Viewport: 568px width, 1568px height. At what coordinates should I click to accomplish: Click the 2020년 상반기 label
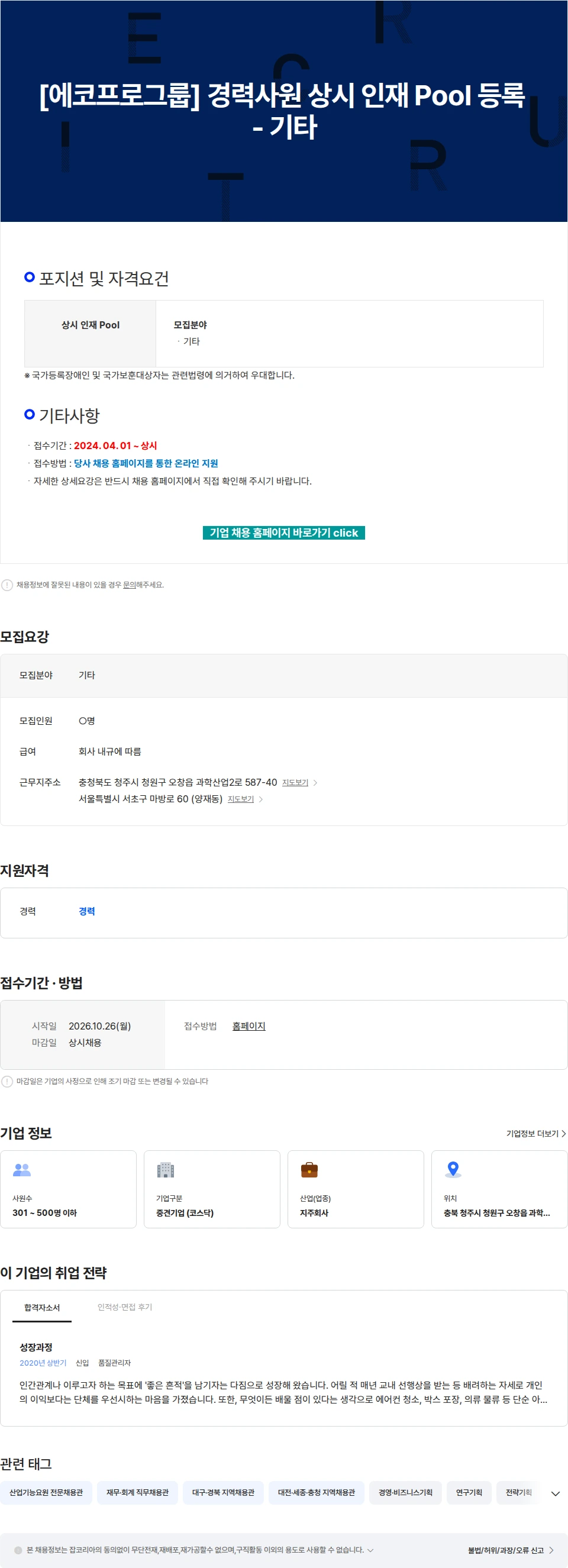43,1363
